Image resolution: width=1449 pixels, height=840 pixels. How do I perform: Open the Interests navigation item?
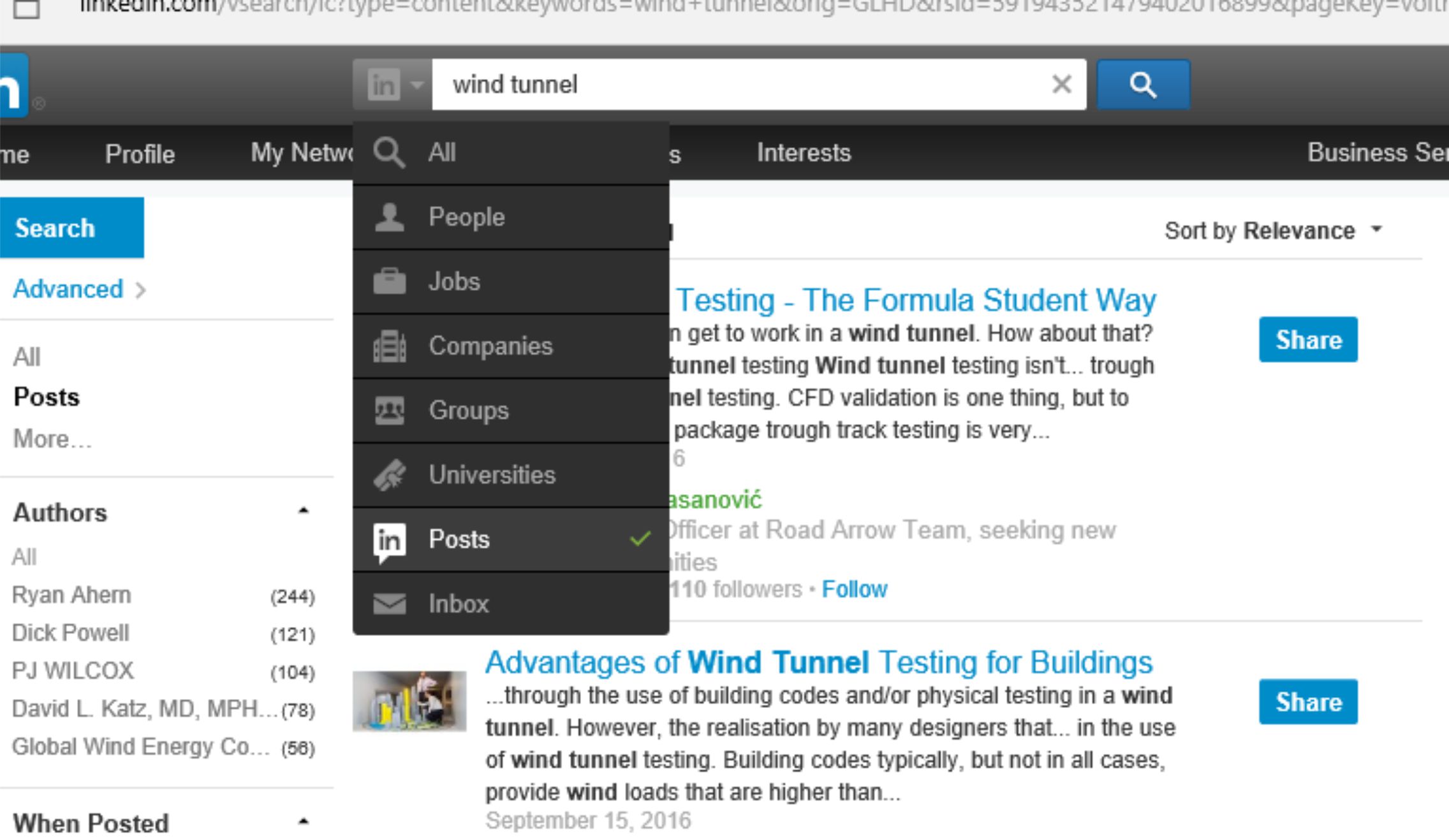click(x=804, y=153)
